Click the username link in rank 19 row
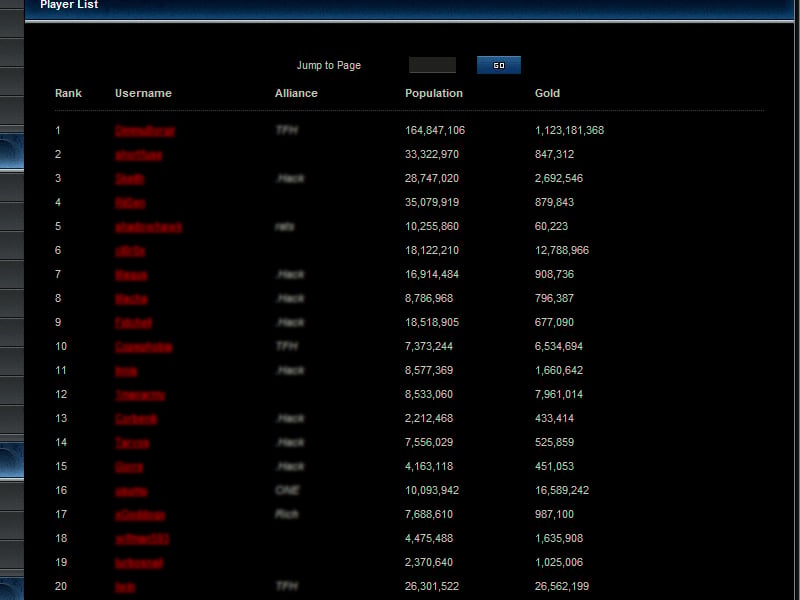The image size is (800, 600). (x=139, y=562)
